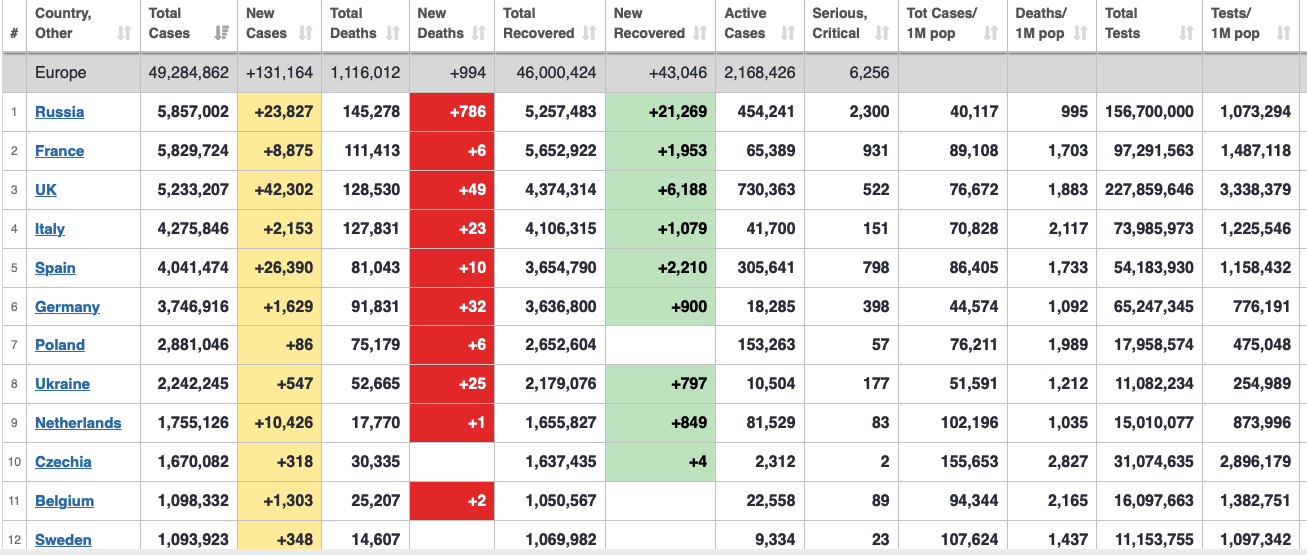Sort Country, Other column arrows

click(124, 33)
